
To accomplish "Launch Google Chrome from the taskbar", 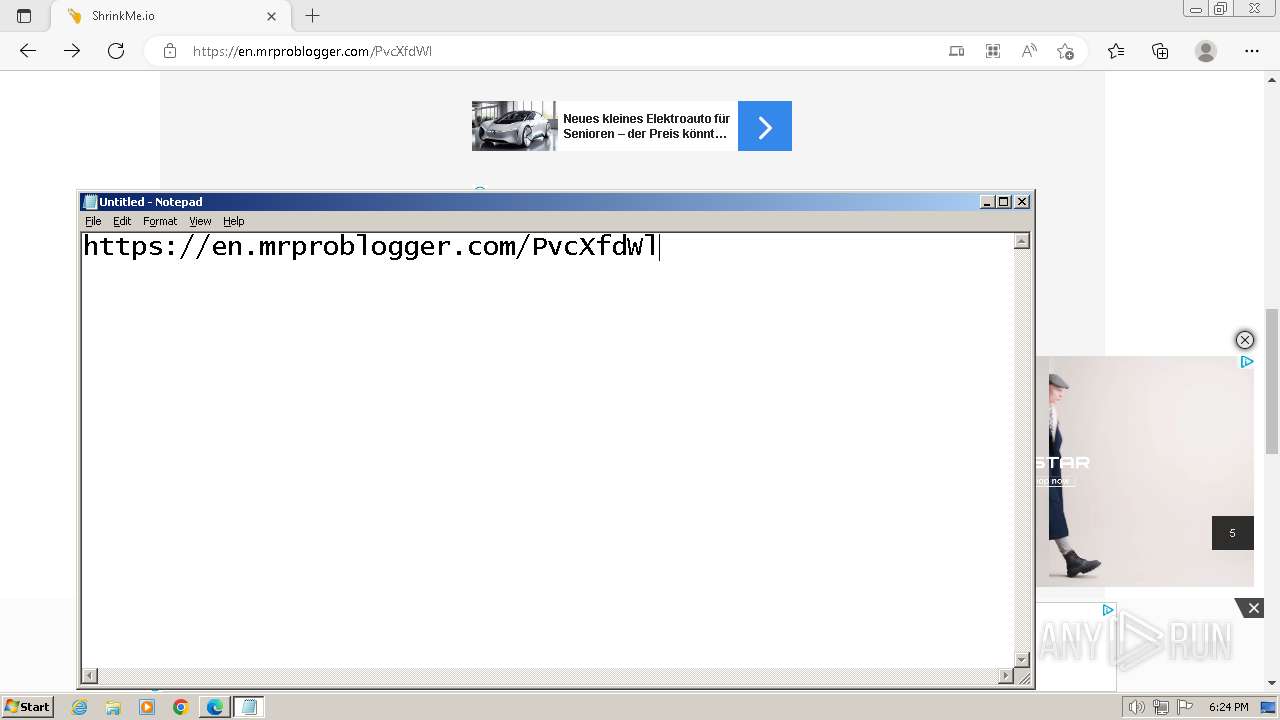I will (x=181, y=707).
